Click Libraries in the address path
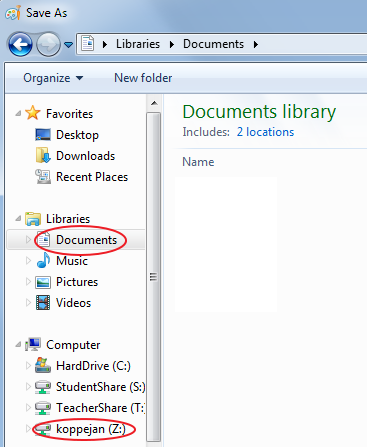Viewport: 367px width, 447px height. click(138, 44)
